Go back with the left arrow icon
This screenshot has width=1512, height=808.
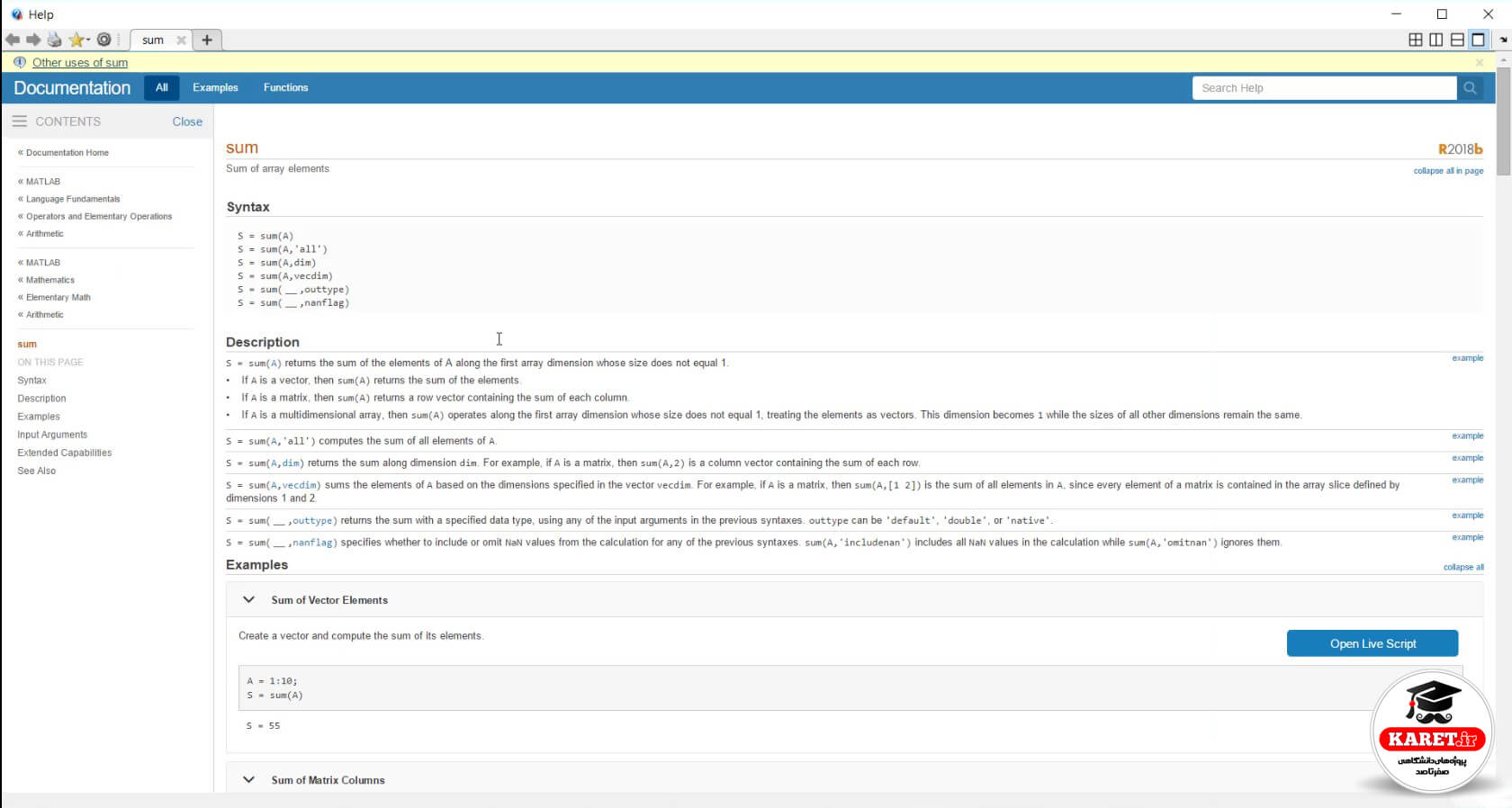pyautogui.click(x=13, y=40)
